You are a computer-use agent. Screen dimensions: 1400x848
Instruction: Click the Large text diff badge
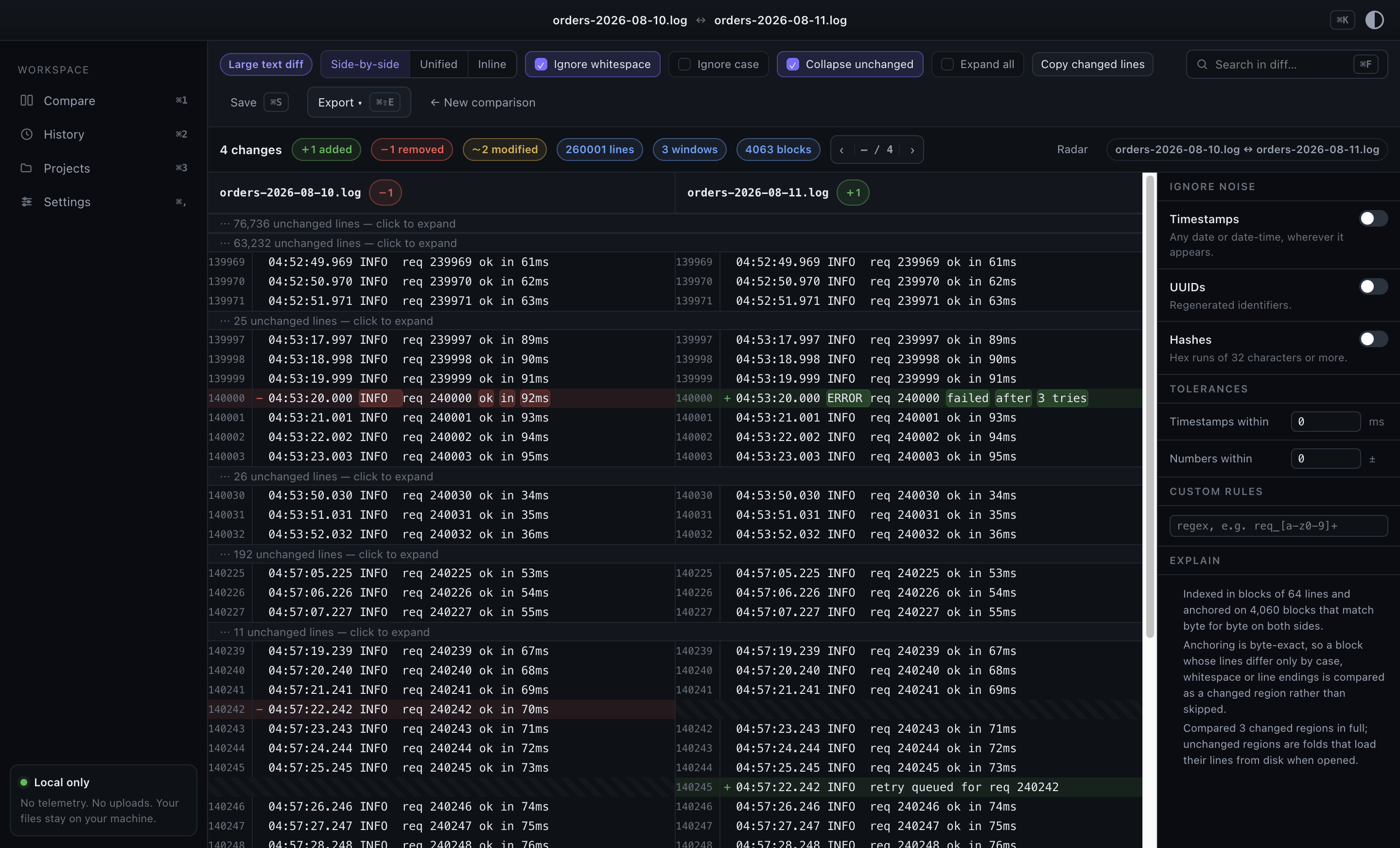click(266, 64)
